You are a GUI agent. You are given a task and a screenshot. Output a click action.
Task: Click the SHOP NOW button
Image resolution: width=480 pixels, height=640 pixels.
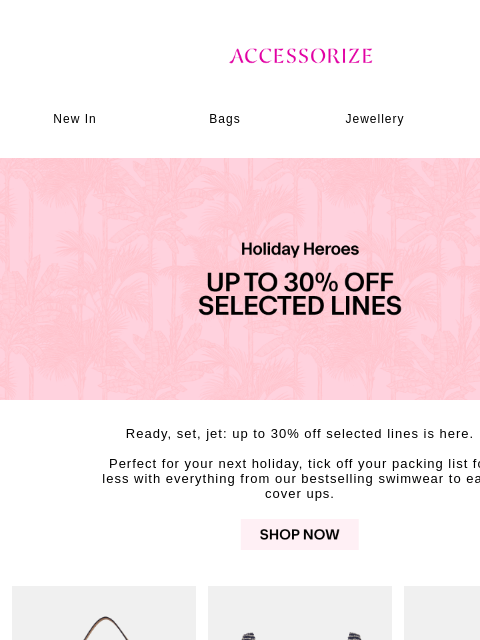300,534
